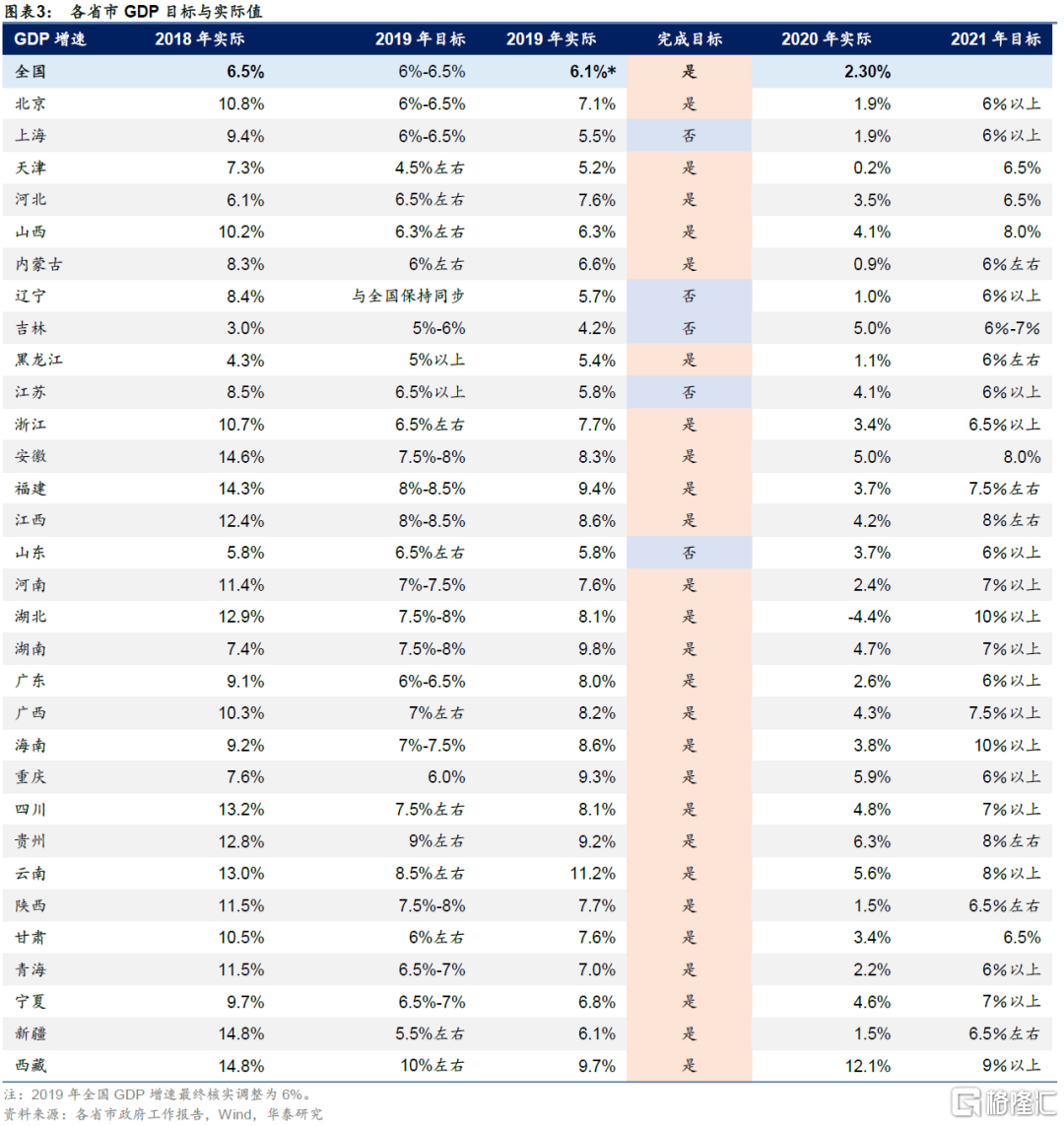
Task: Click the national 2.30% 2020 value
Action: 865,72
